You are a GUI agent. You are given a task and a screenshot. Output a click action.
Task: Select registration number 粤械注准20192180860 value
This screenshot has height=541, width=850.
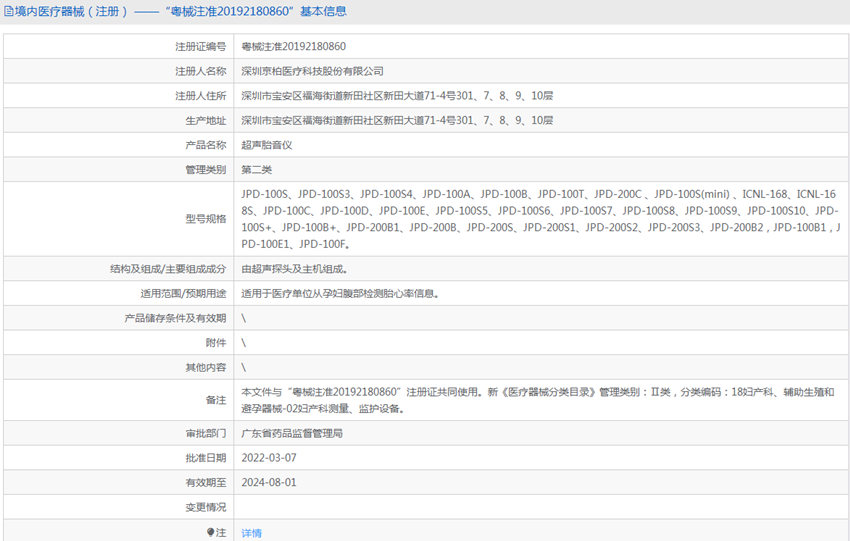pos(293,47)
